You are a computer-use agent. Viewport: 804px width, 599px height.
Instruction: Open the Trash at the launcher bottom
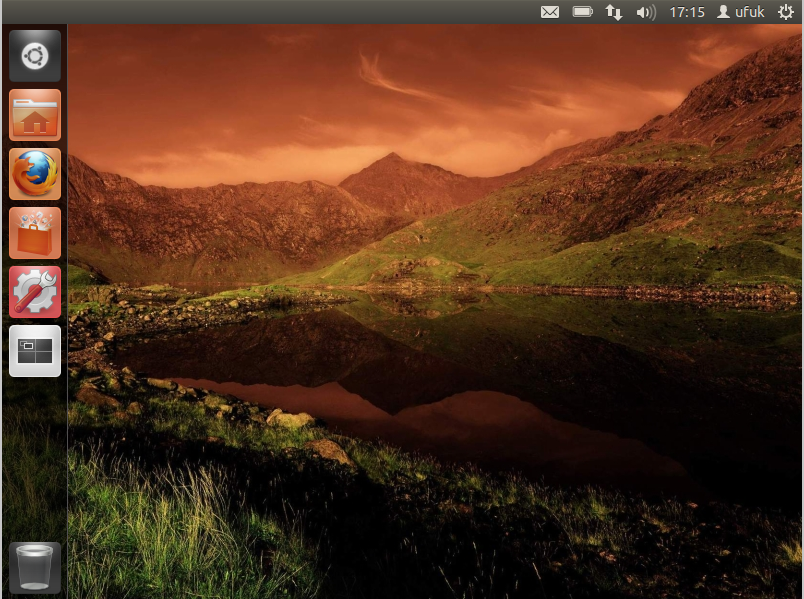point(34,565)
